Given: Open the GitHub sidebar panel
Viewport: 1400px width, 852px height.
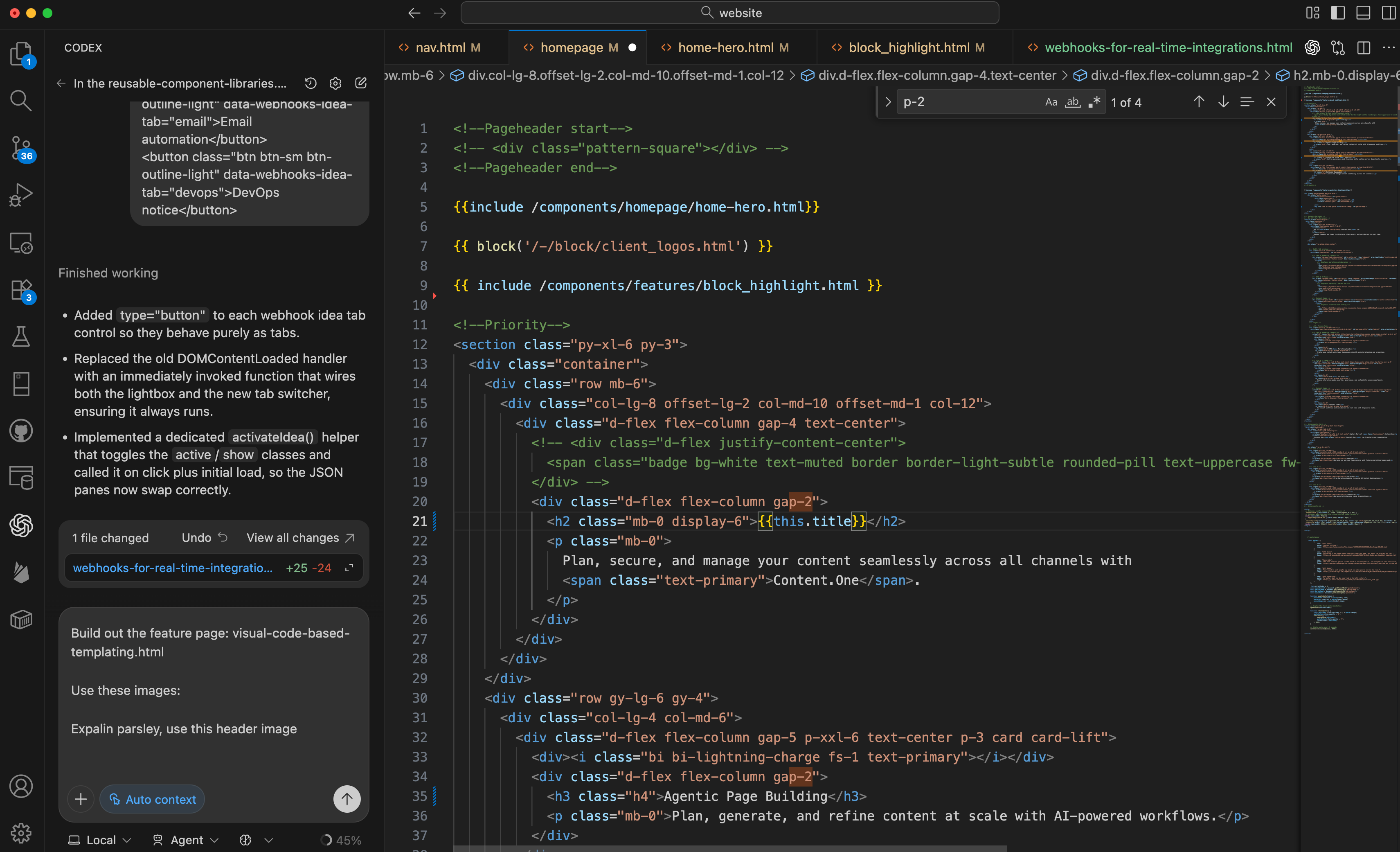Looking at the screenshot, I should pos(21,431).
